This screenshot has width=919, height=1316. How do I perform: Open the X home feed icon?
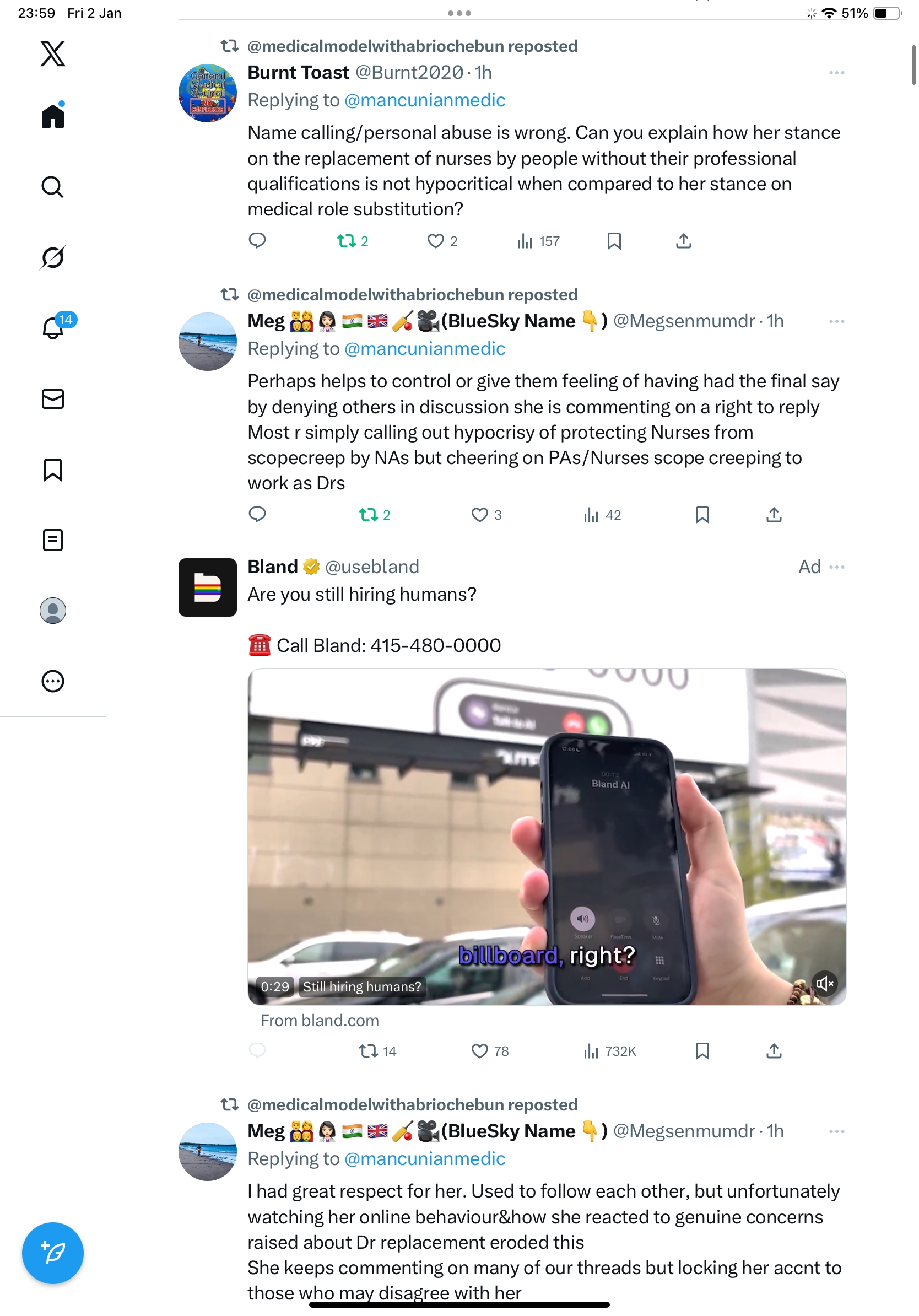pos(53,116)
